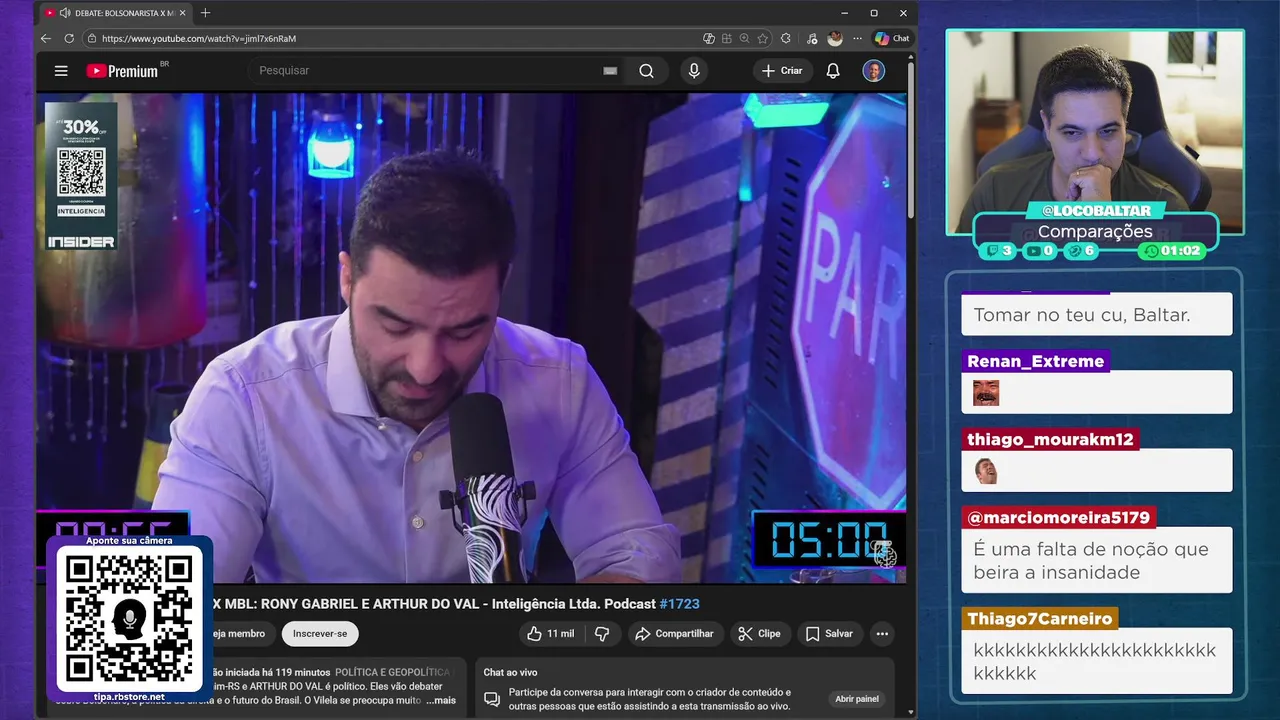
Task: Click Thiago7Carneiro username in chat
Action: (x=1040, y=619)
